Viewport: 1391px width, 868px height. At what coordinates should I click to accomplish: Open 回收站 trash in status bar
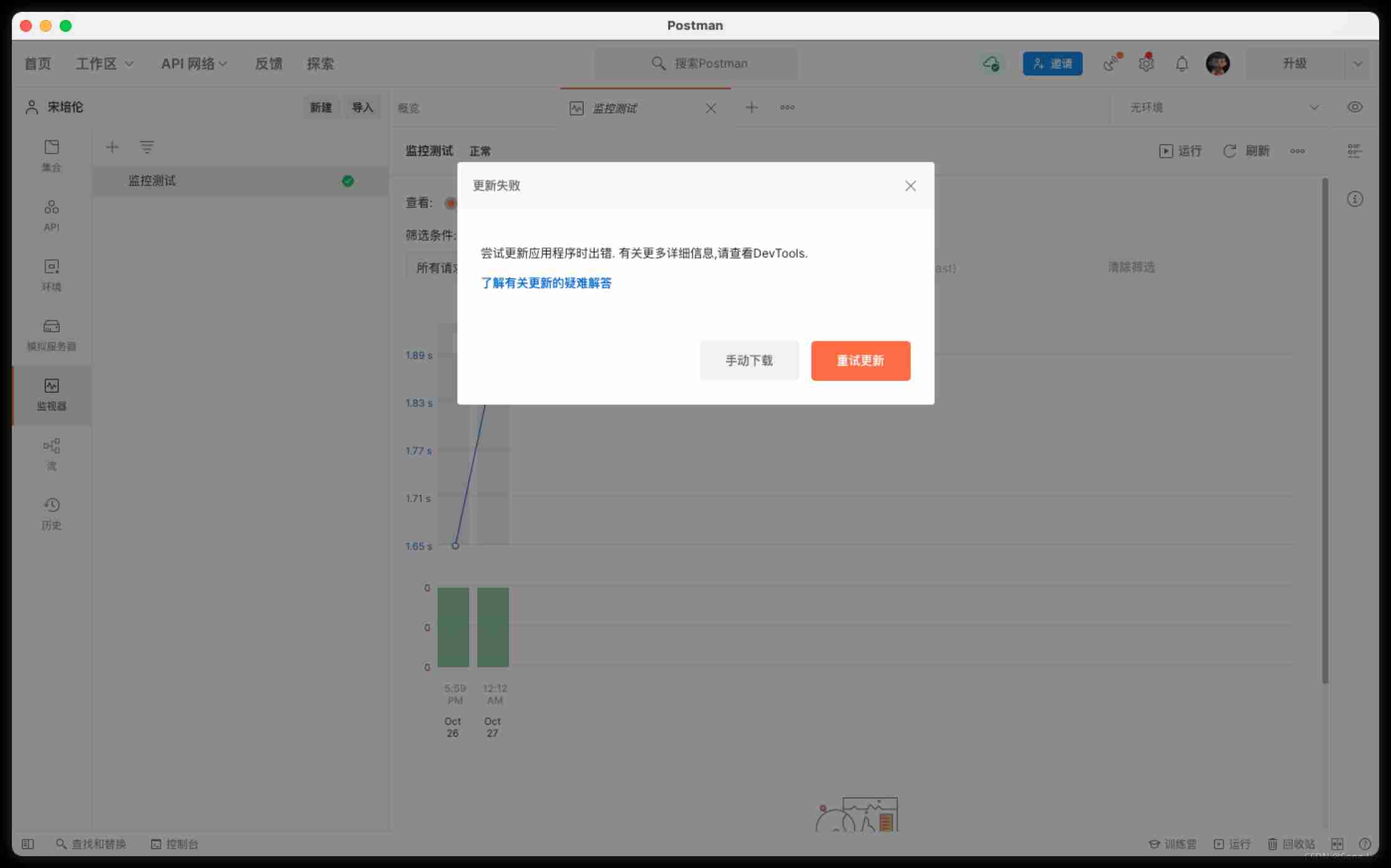[1291, 844]
